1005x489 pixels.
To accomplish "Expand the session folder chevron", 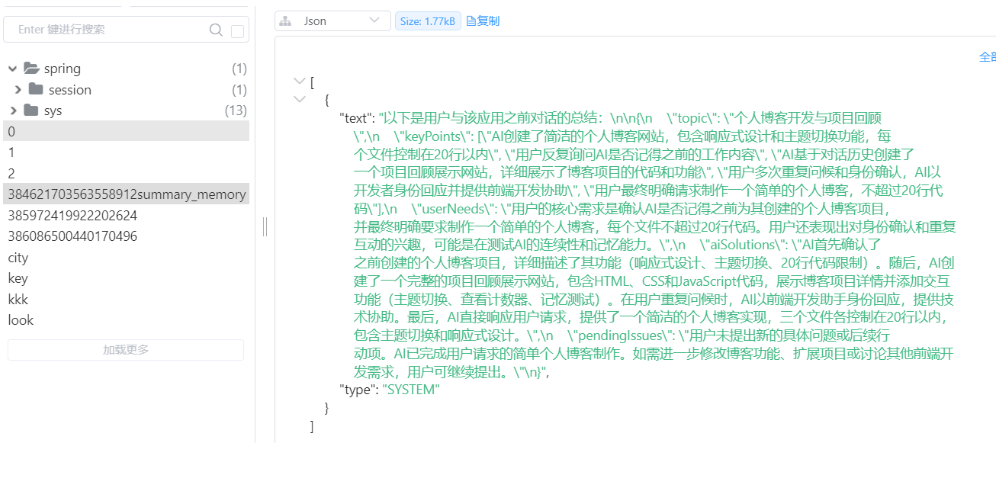I will [x=18, y=90].
